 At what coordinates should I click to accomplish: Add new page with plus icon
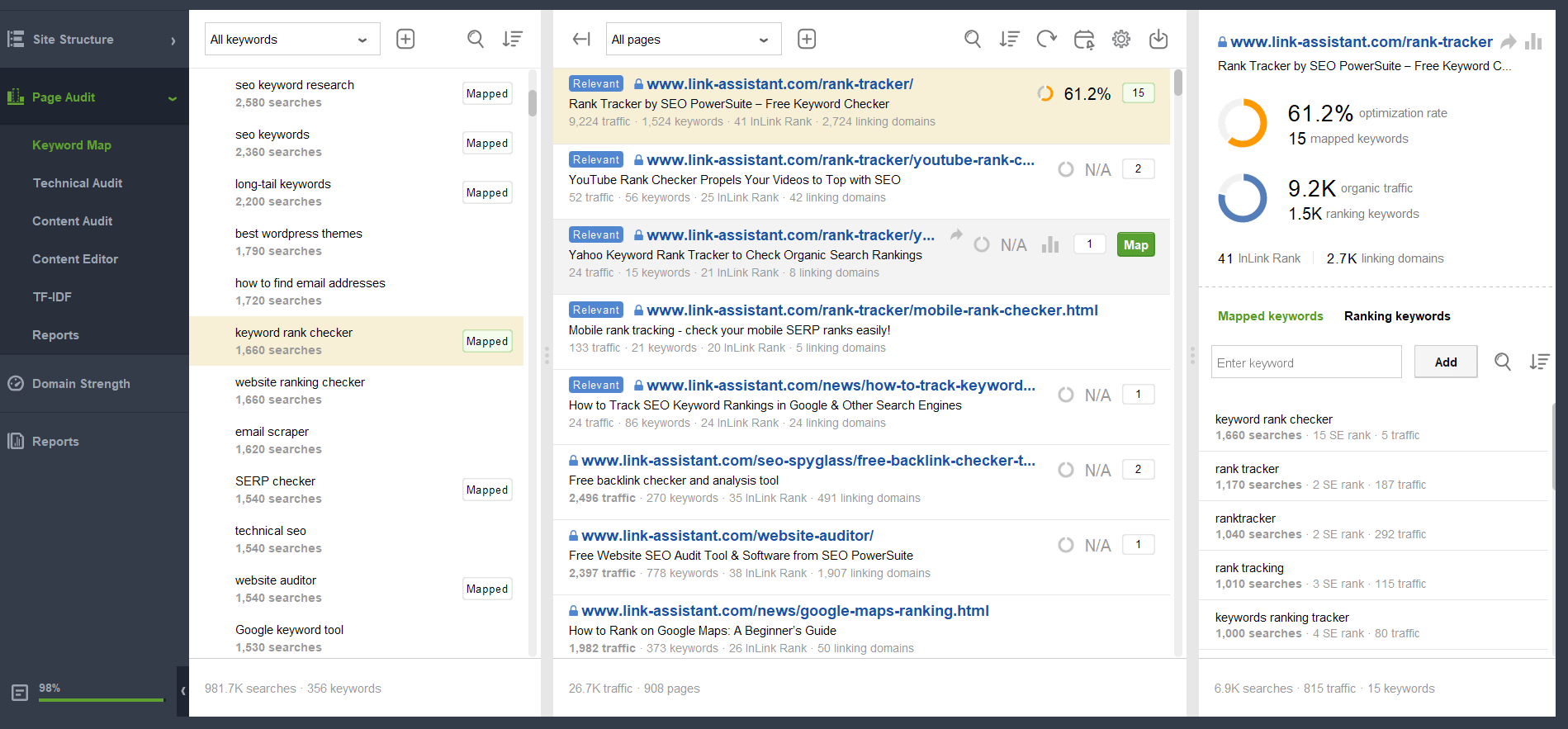pyautogui.click(x=807, y=39)
